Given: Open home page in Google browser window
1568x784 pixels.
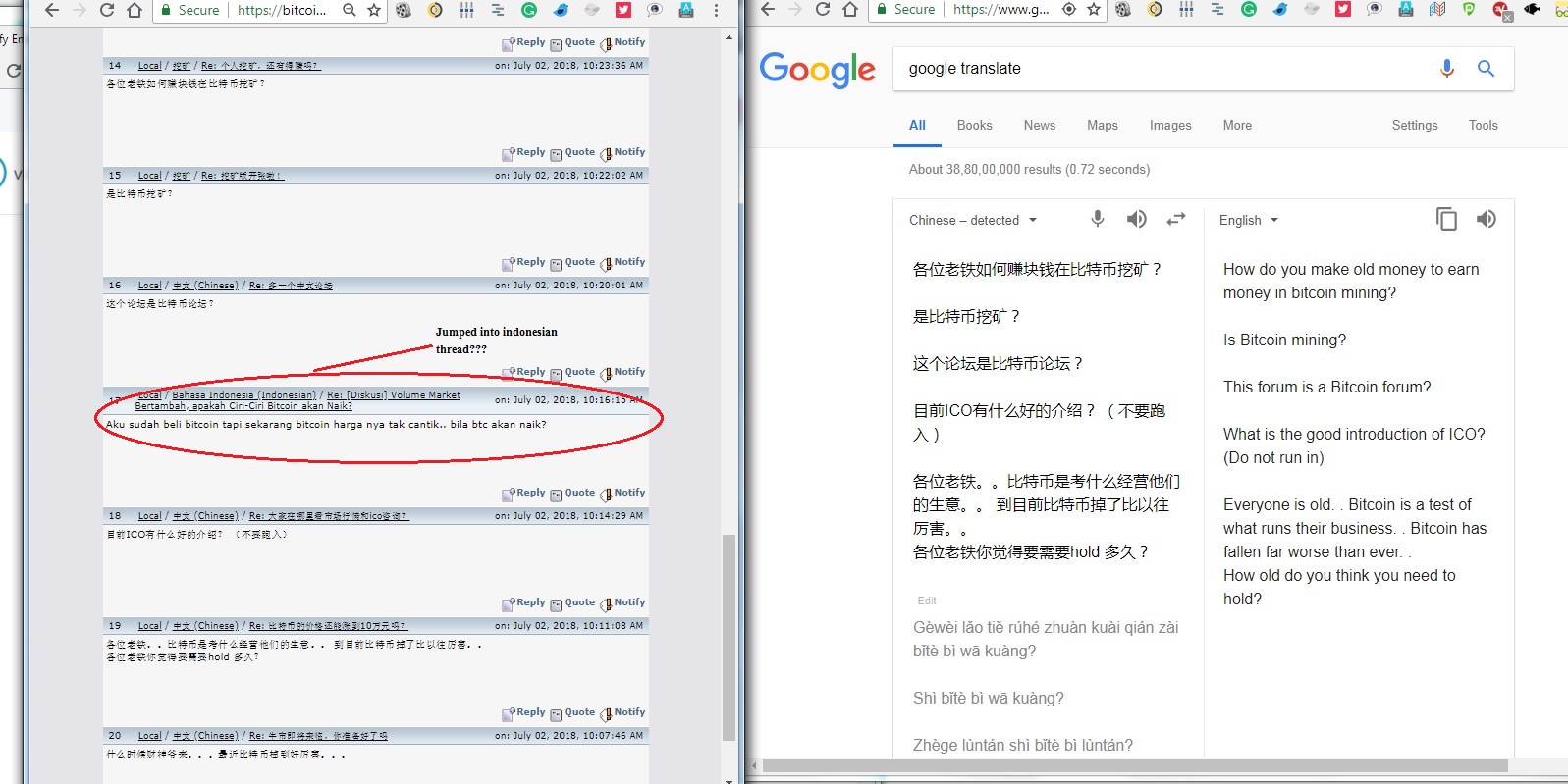Looking at the screenshot, I should pos(850,10).
